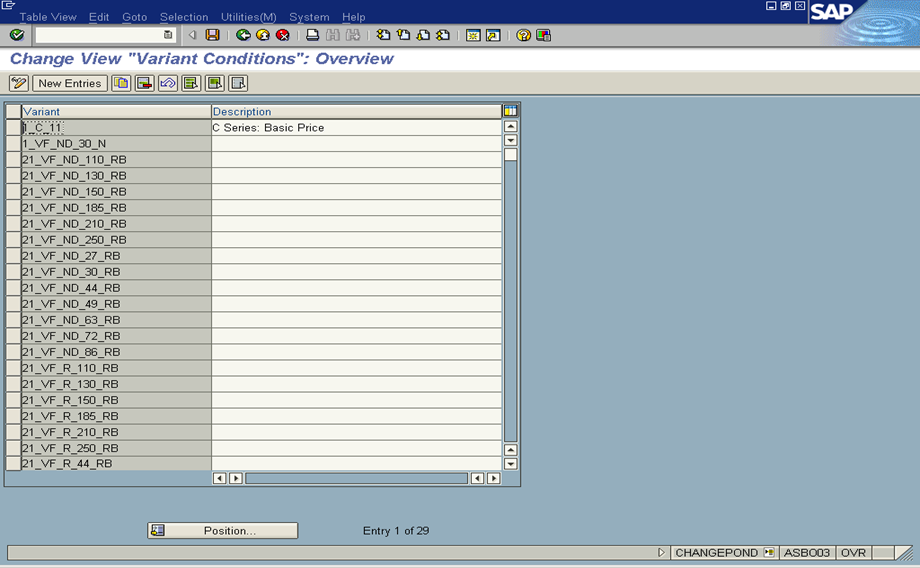Click the Description column header
This screenshot has height=568, width=920.
point(357,111)
